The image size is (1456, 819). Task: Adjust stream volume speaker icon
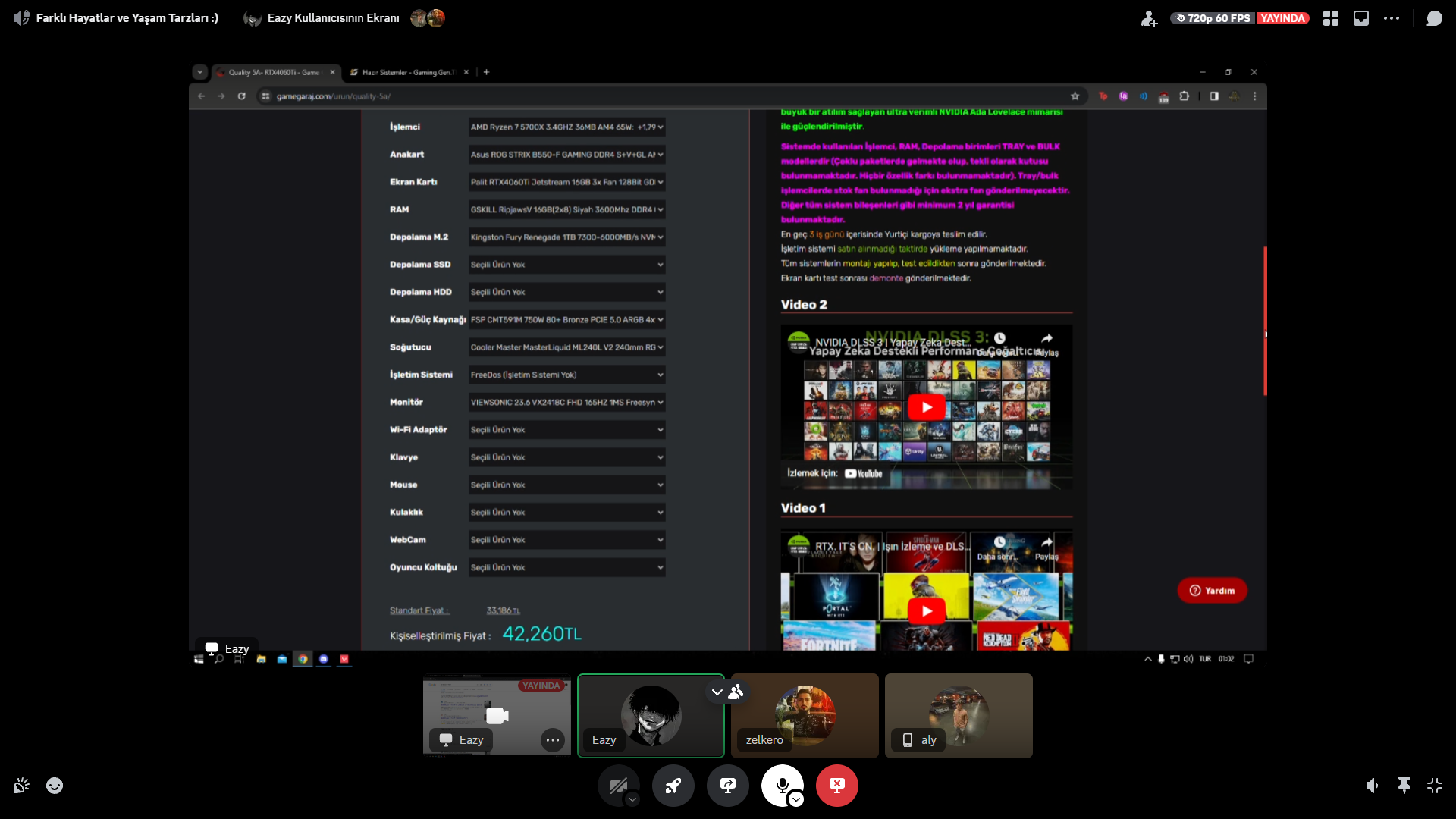point(1373,786)
